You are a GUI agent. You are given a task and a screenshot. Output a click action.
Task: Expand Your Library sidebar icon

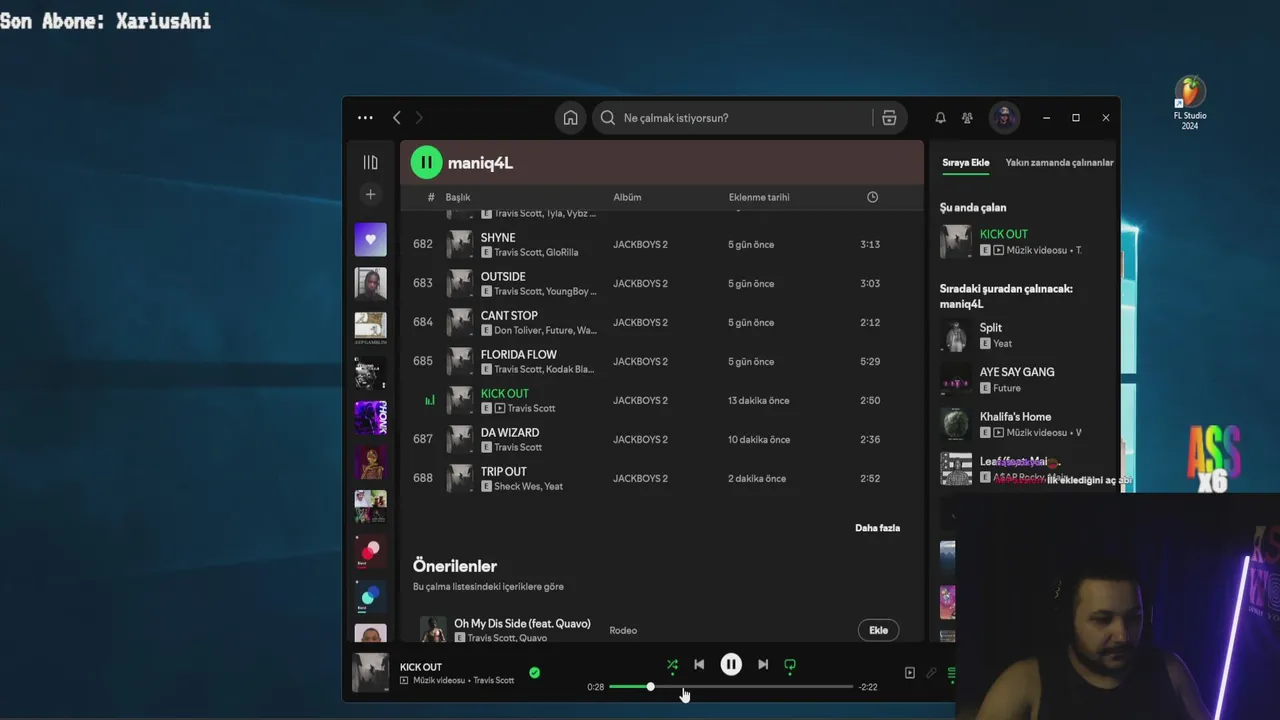click(x=370, y=162)
